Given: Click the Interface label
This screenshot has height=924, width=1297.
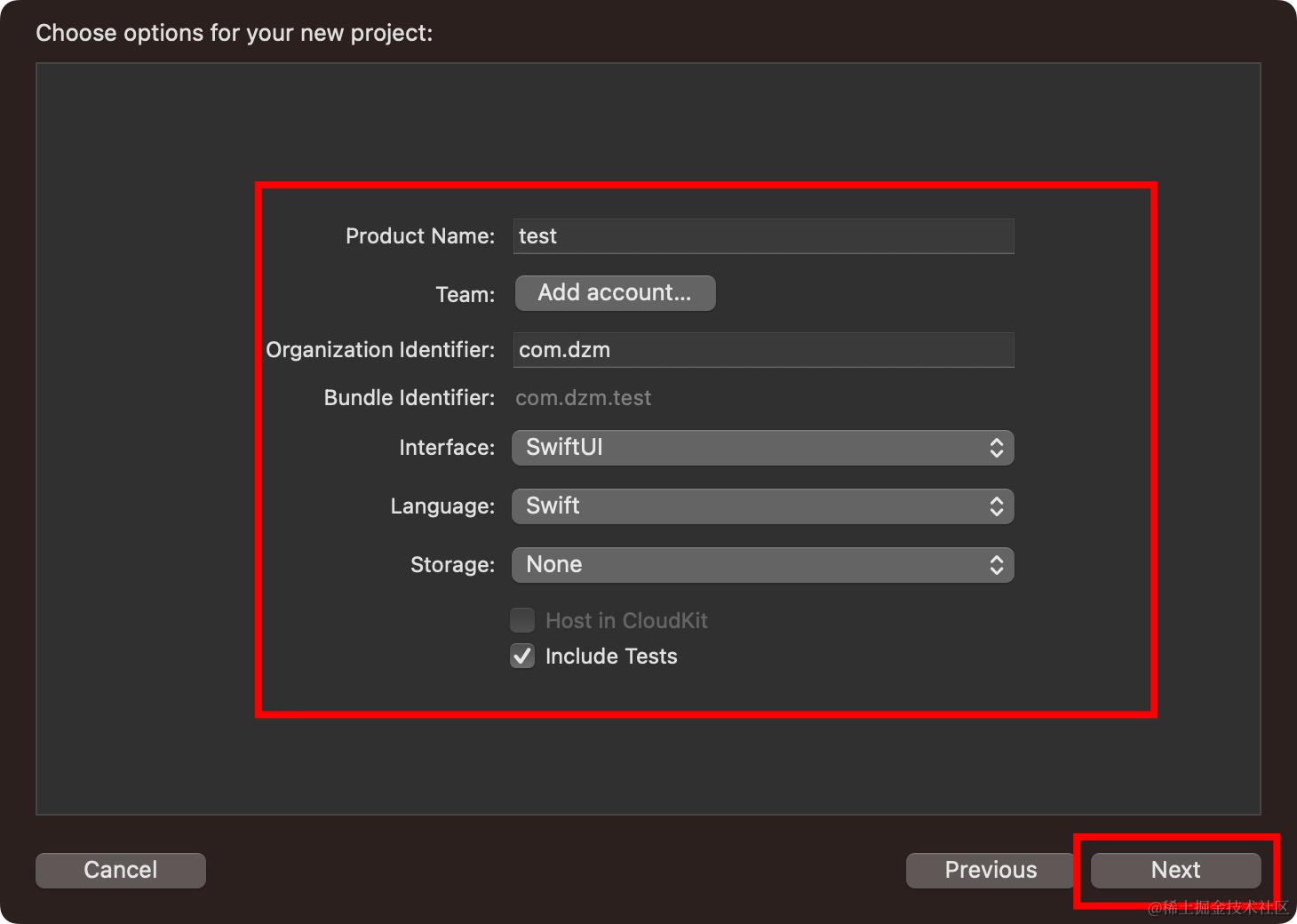Looking at the screenshot, I should coord(447,448).
